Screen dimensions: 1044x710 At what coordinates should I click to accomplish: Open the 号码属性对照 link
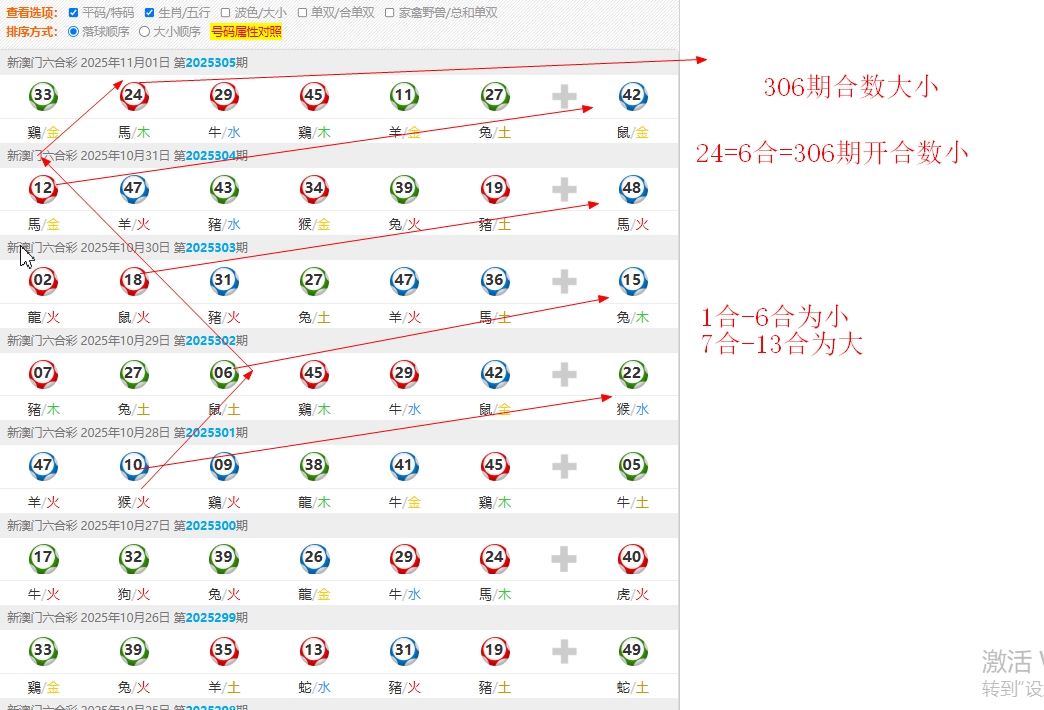coord(246,31)
